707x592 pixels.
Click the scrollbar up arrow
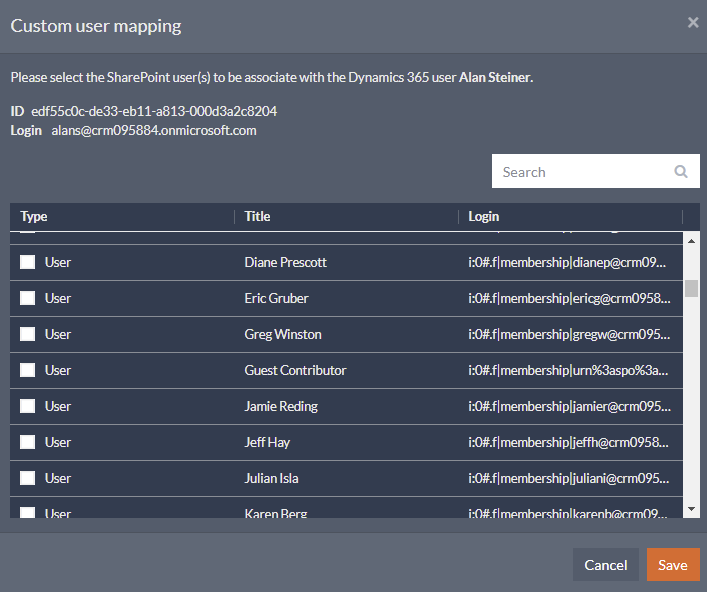[x=691, y=241]
